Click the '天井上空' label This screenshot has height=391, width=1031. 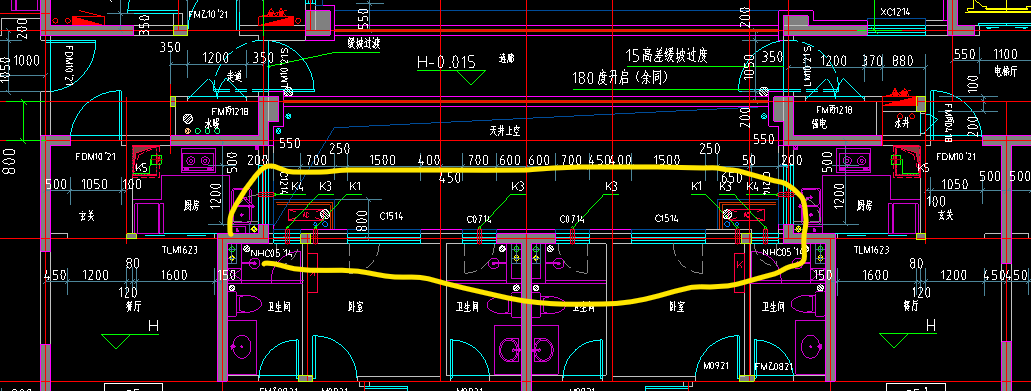pyautogui.click(x=504, y=131)
